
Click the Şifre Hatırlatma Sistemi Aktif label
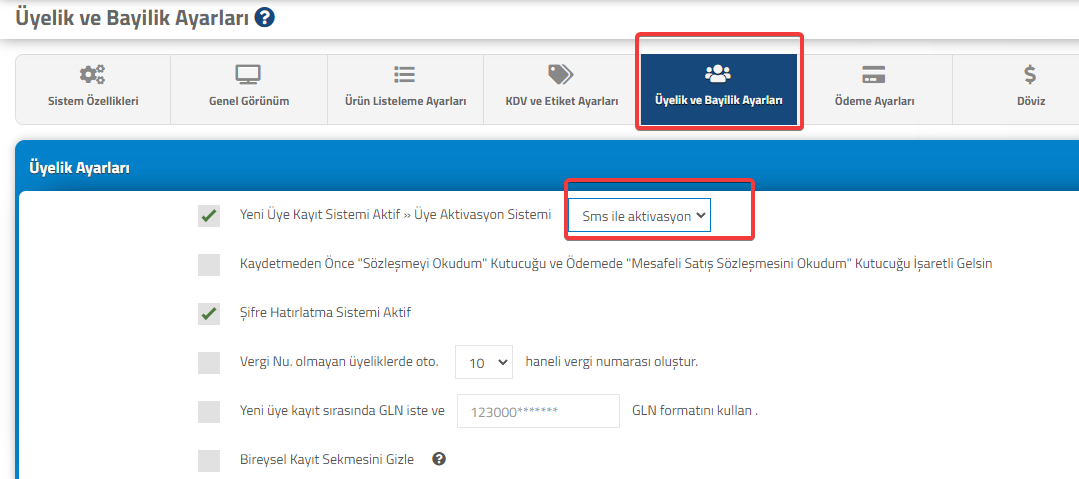(x=325, y=312)
